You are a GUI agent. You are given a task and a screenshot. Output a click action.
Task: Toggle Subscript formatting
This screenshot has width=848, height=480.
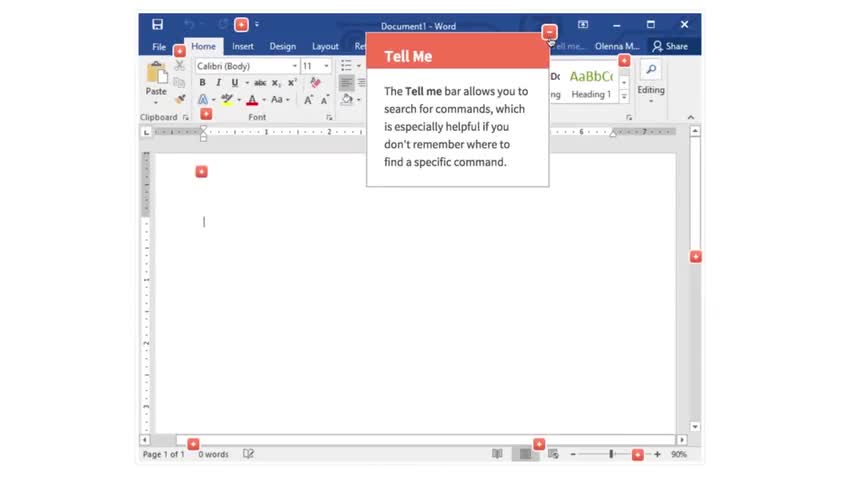point(276,83)
